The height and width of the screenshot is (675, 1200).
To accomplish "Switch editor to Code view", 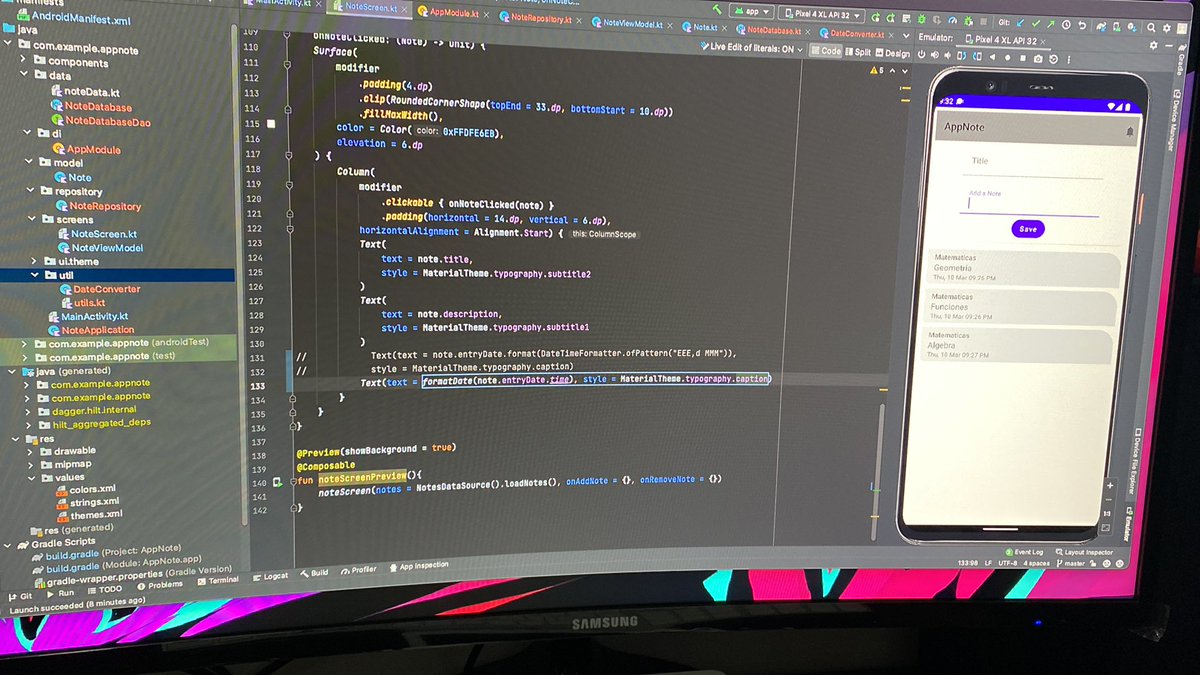I will click(826, 51).
